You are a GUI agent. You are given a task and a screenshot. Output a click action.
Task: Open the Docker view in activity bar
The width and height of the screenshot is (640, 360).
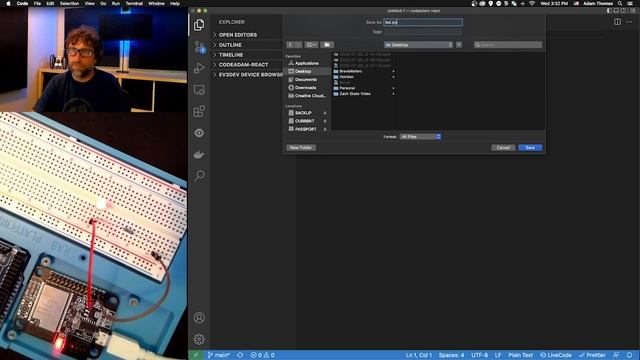[x=199, y=155]
